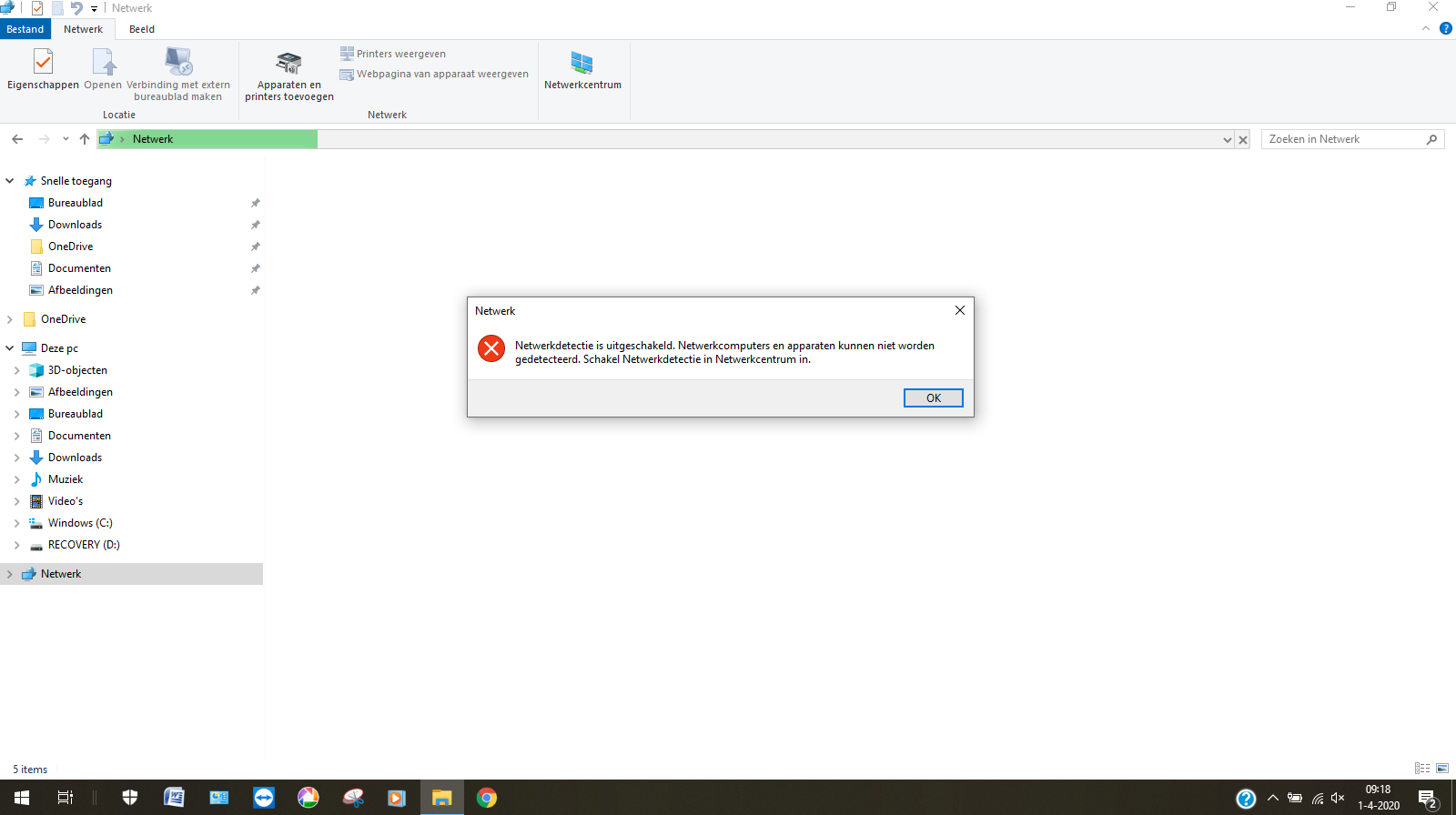
Task: Open Word from the taskbar
Action: point(174,798)
